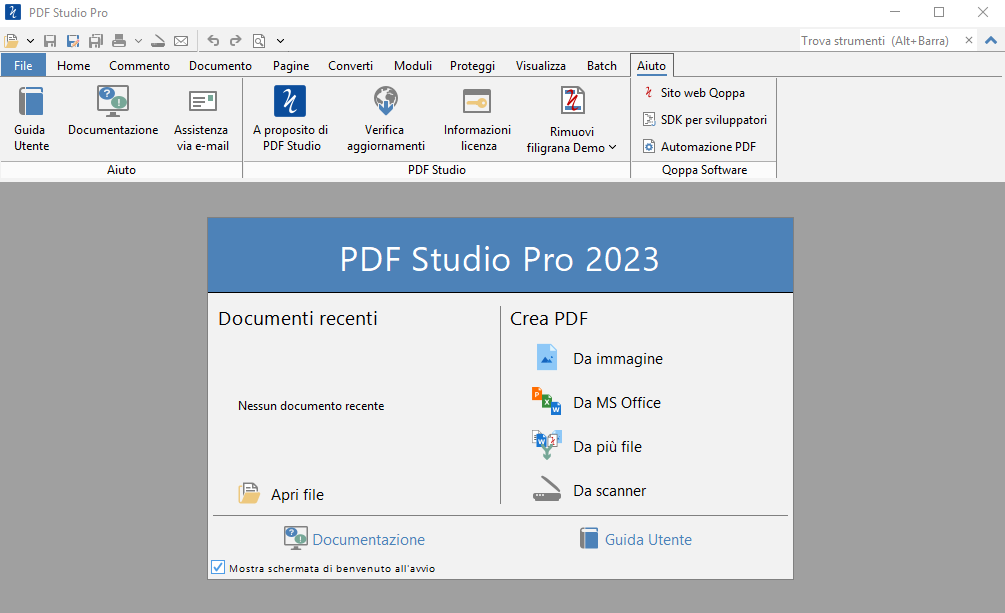The image size is (1005, 613).
Task: Switch to the Pagine tab
Action: (x=291, y=65)
